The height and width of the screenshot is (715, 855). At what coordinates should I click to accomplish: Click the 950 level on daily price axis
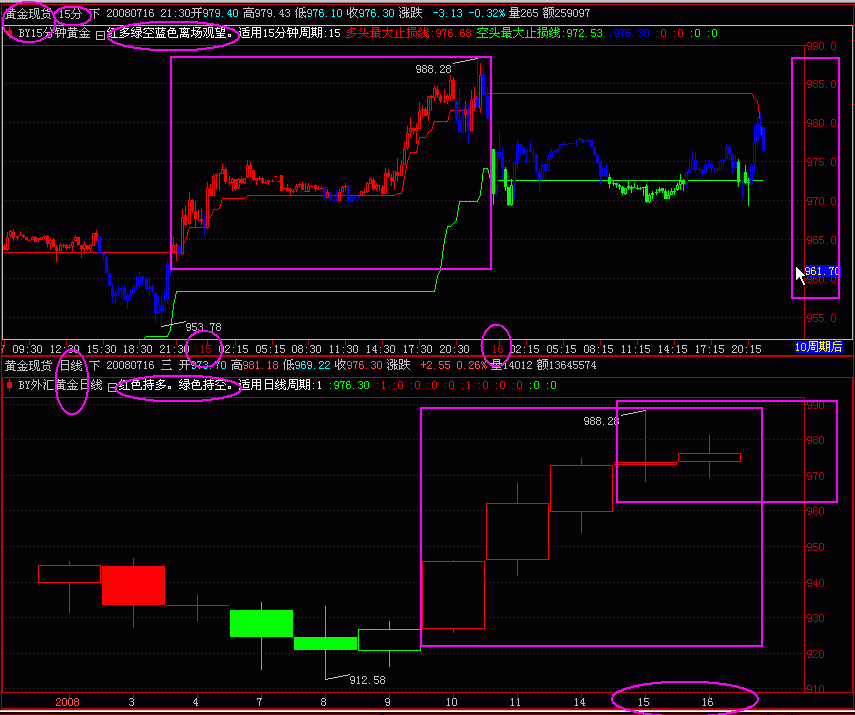point(816,547)
